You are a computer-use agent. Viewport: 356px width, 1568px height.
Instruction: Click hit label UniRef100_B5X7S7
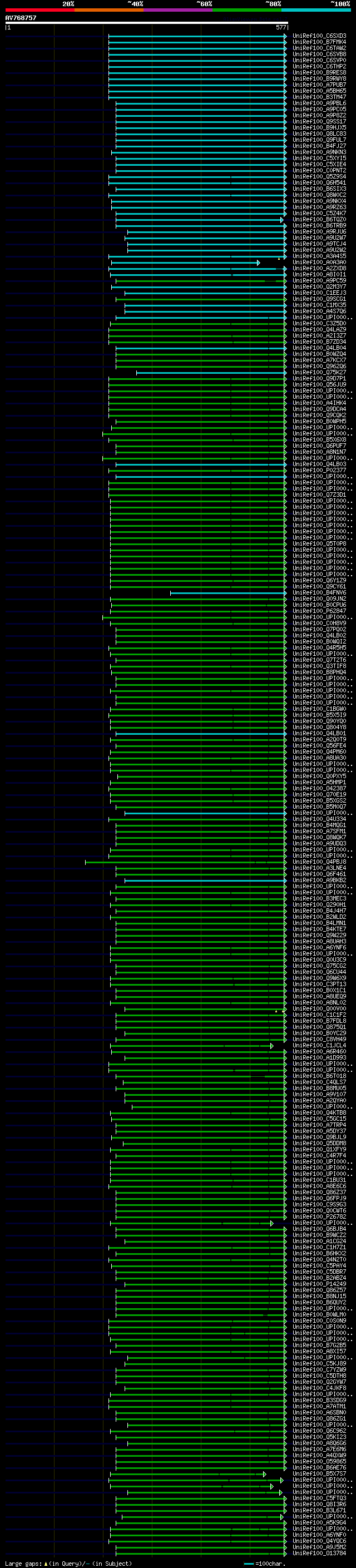click(319, 1473)
